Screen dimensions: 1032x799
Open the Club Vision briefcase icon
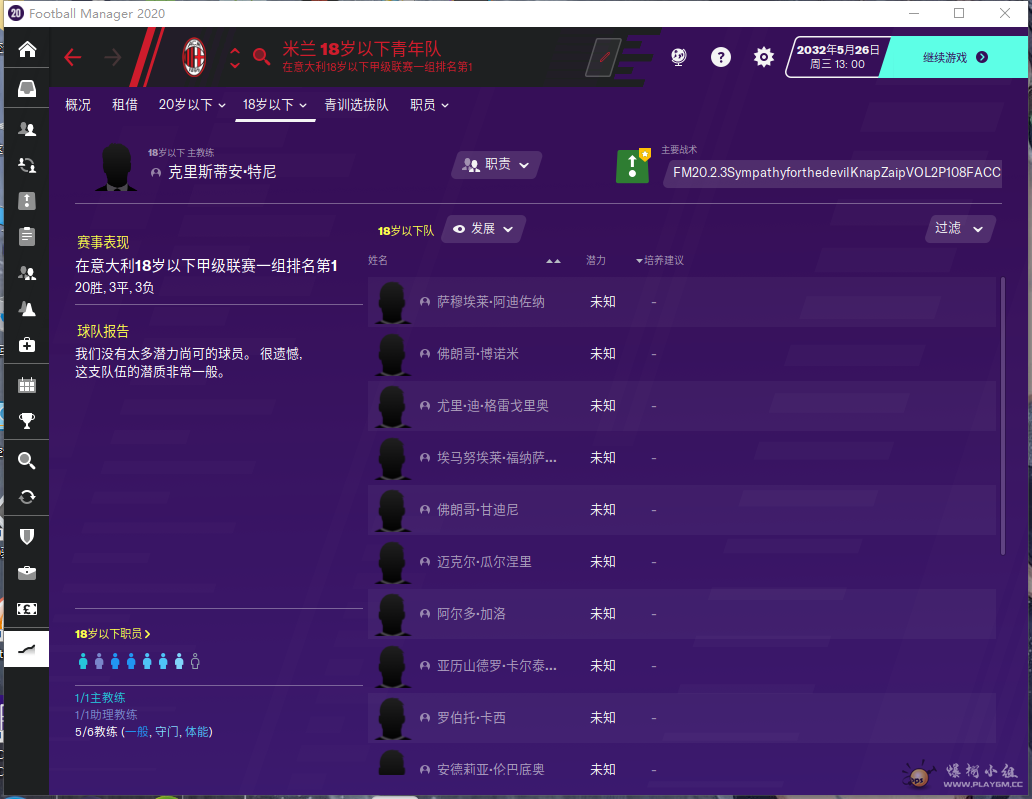27,573
